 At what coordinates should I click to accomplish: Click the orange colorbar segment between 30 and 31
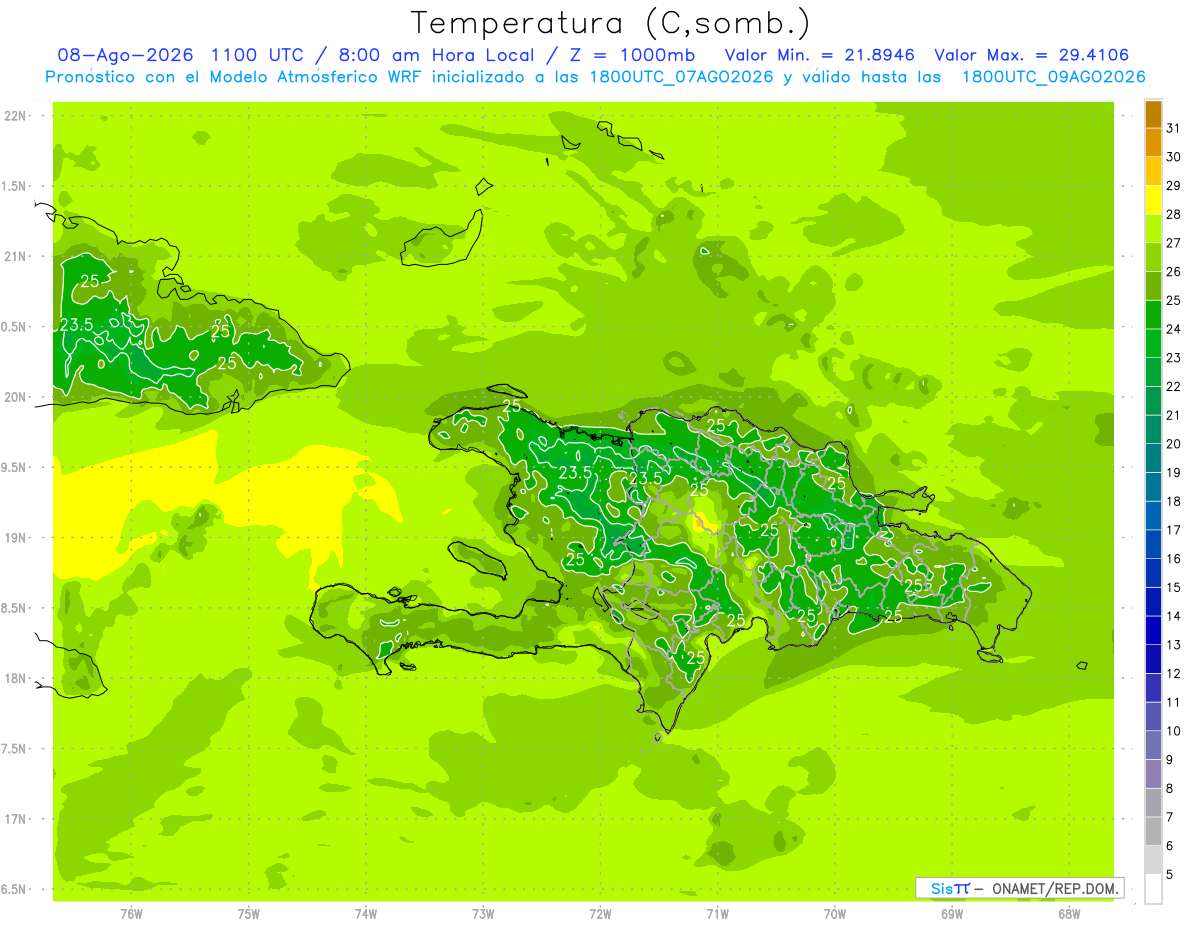1154,142
